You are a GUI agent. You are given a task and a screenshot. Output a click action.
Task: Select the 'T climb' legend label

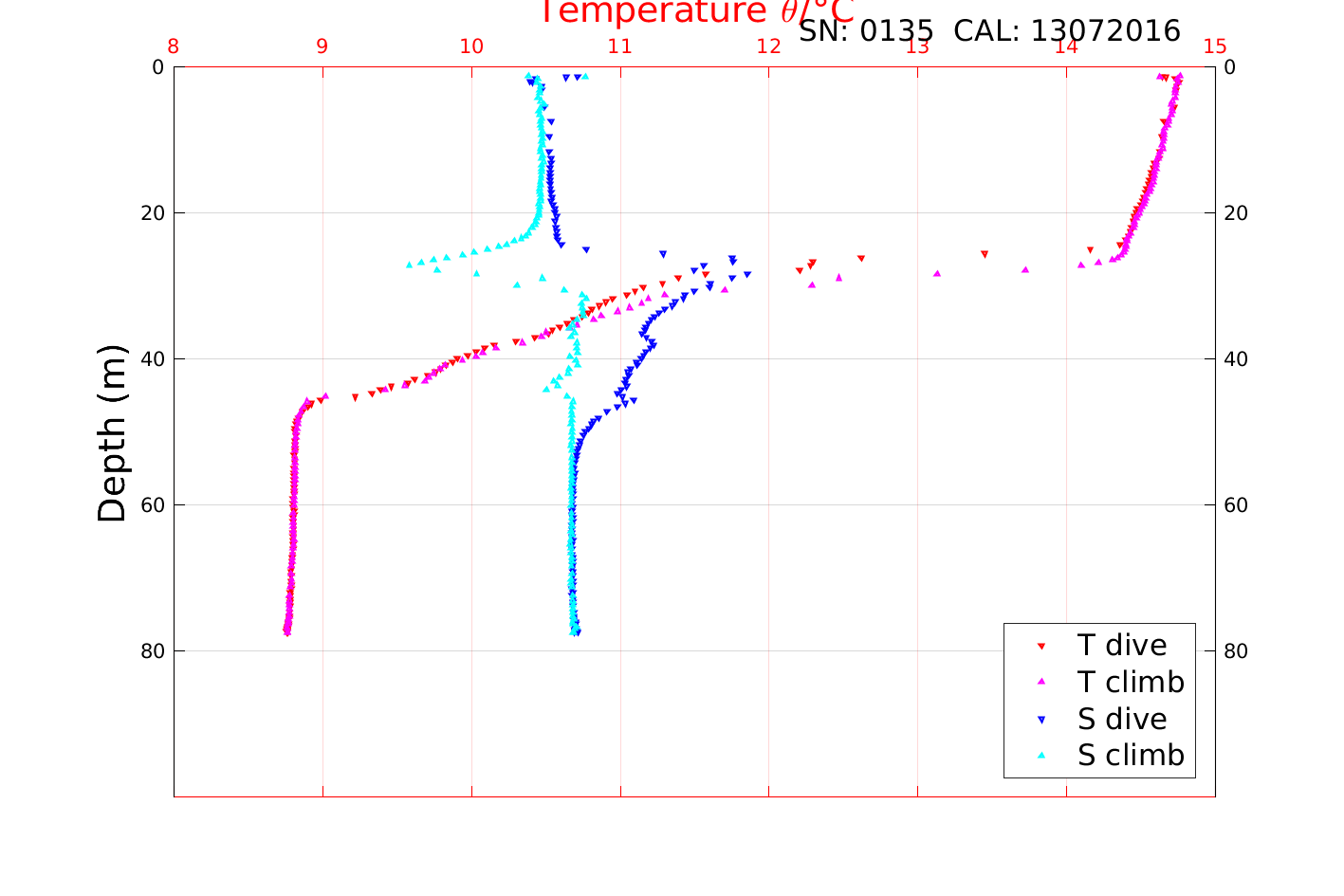(x=1131, y=682)
